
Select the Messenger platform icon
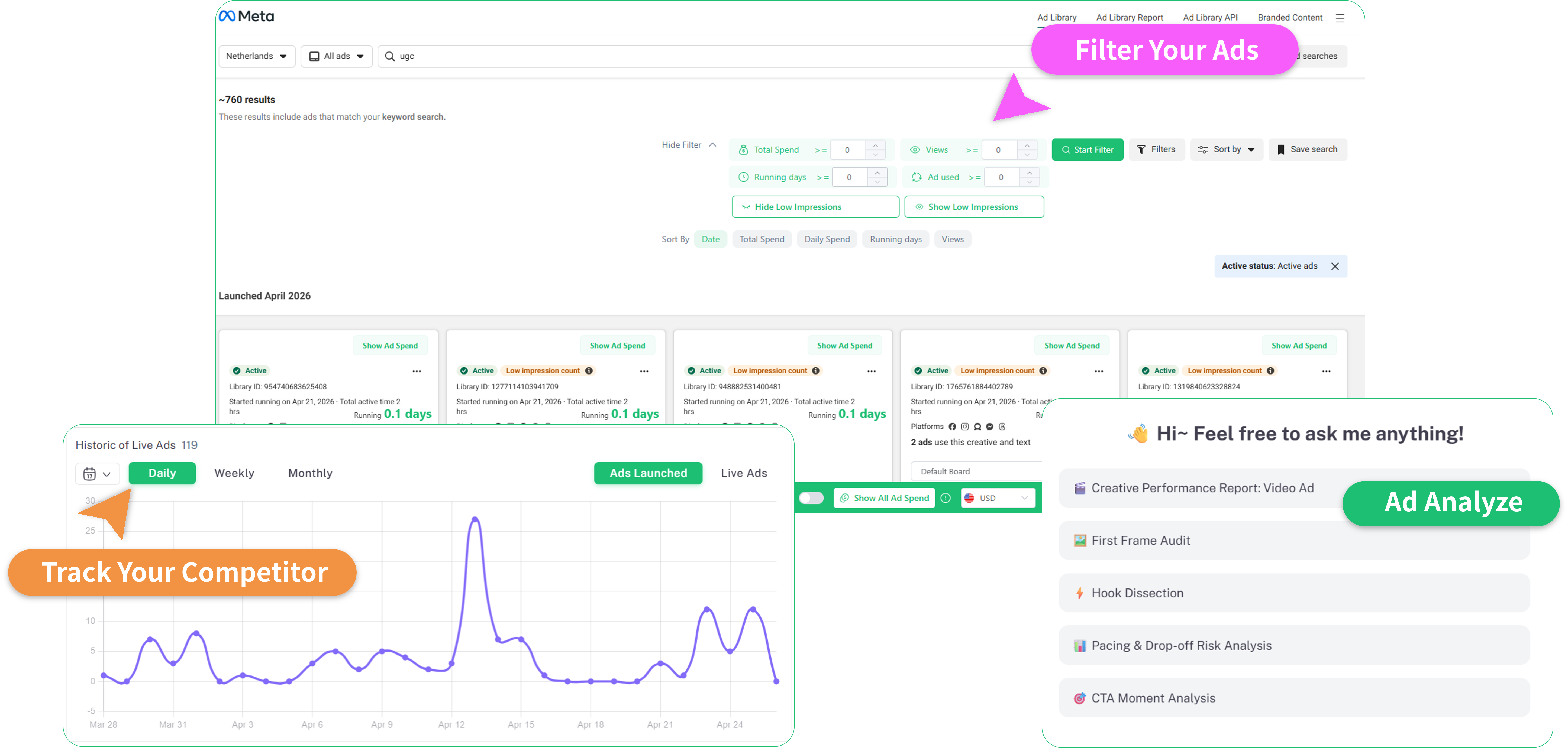point(990,427)
